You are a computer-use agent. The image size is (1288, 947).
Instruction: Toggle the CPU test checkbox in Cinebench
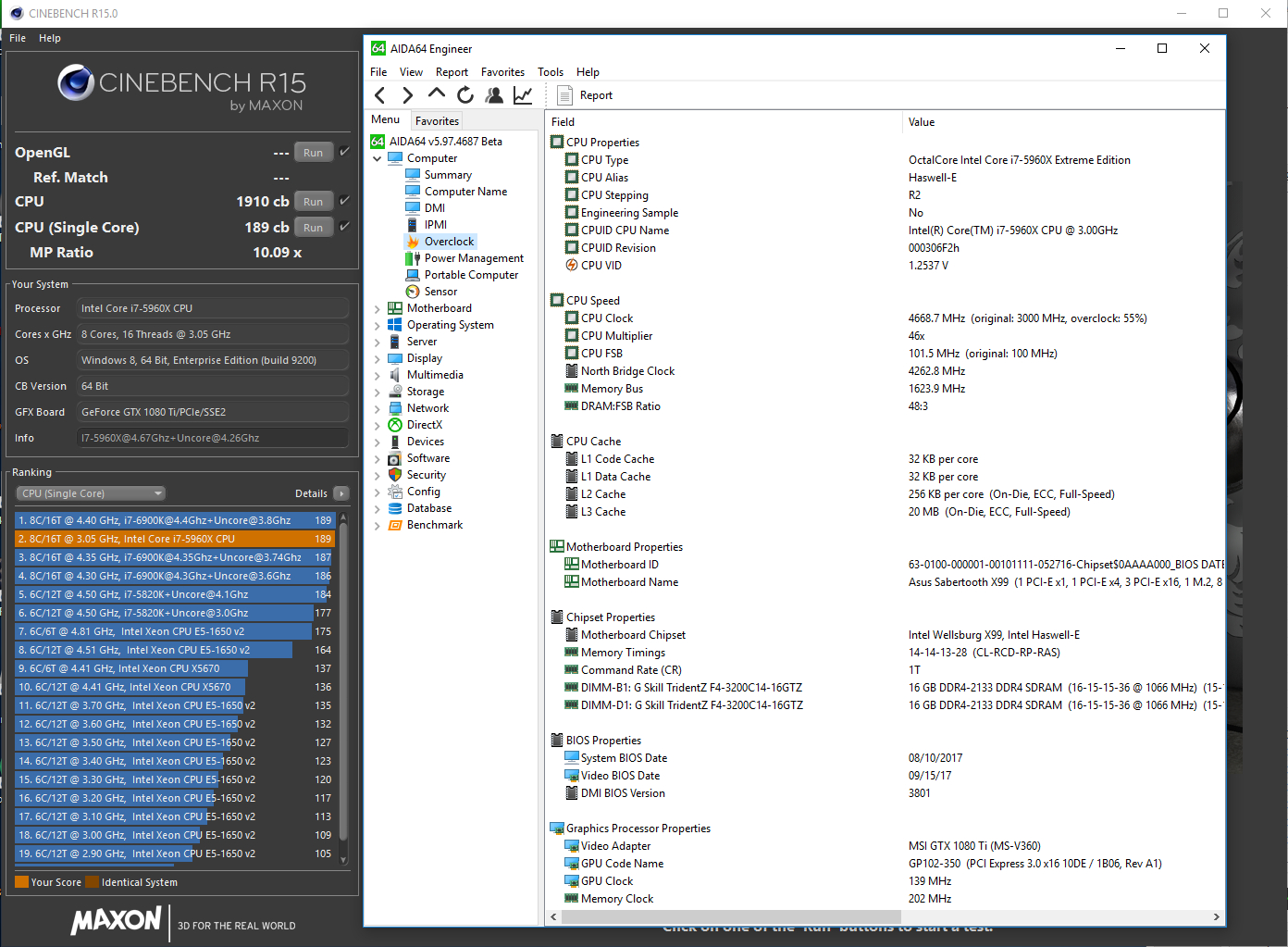tap(344, 201)
